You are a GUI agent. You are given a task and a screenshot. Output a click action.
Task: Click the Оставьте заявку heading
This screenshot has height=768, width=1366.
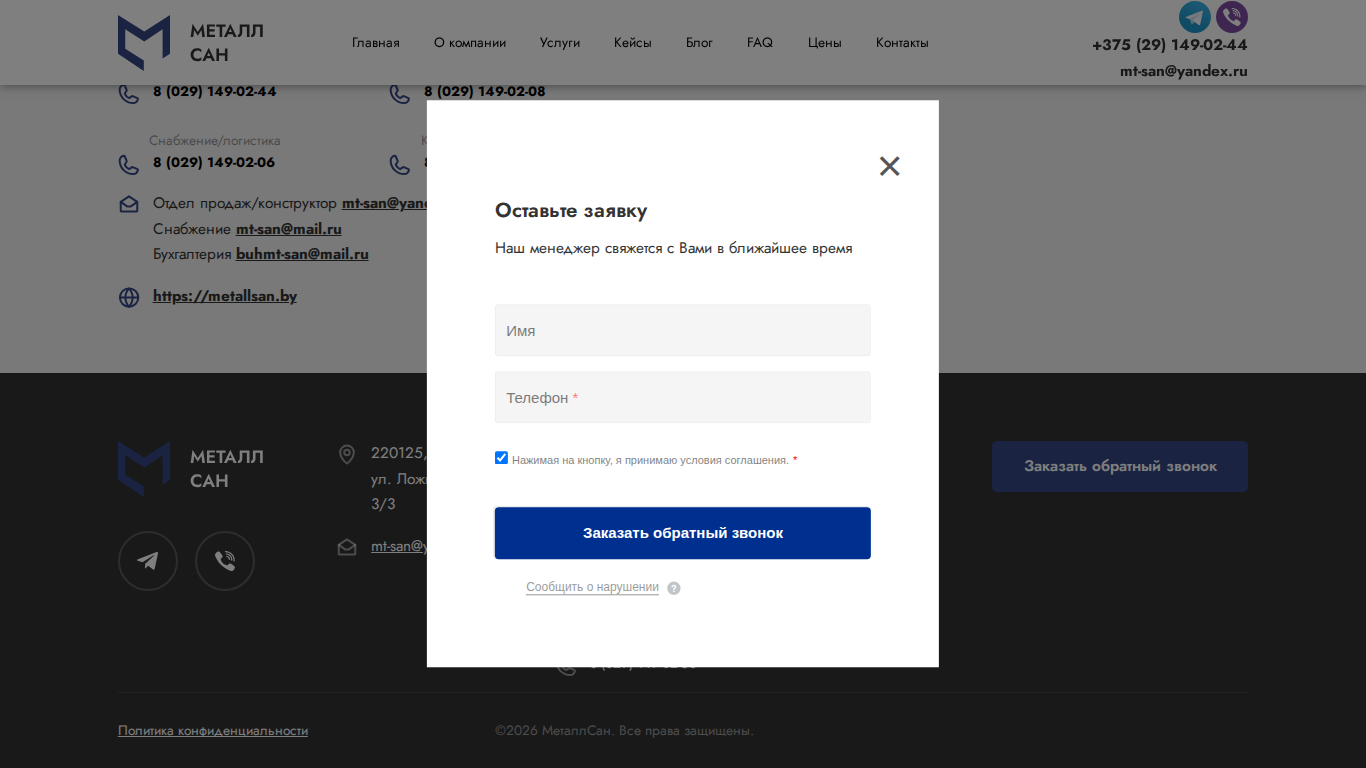(x=571, y=211)
